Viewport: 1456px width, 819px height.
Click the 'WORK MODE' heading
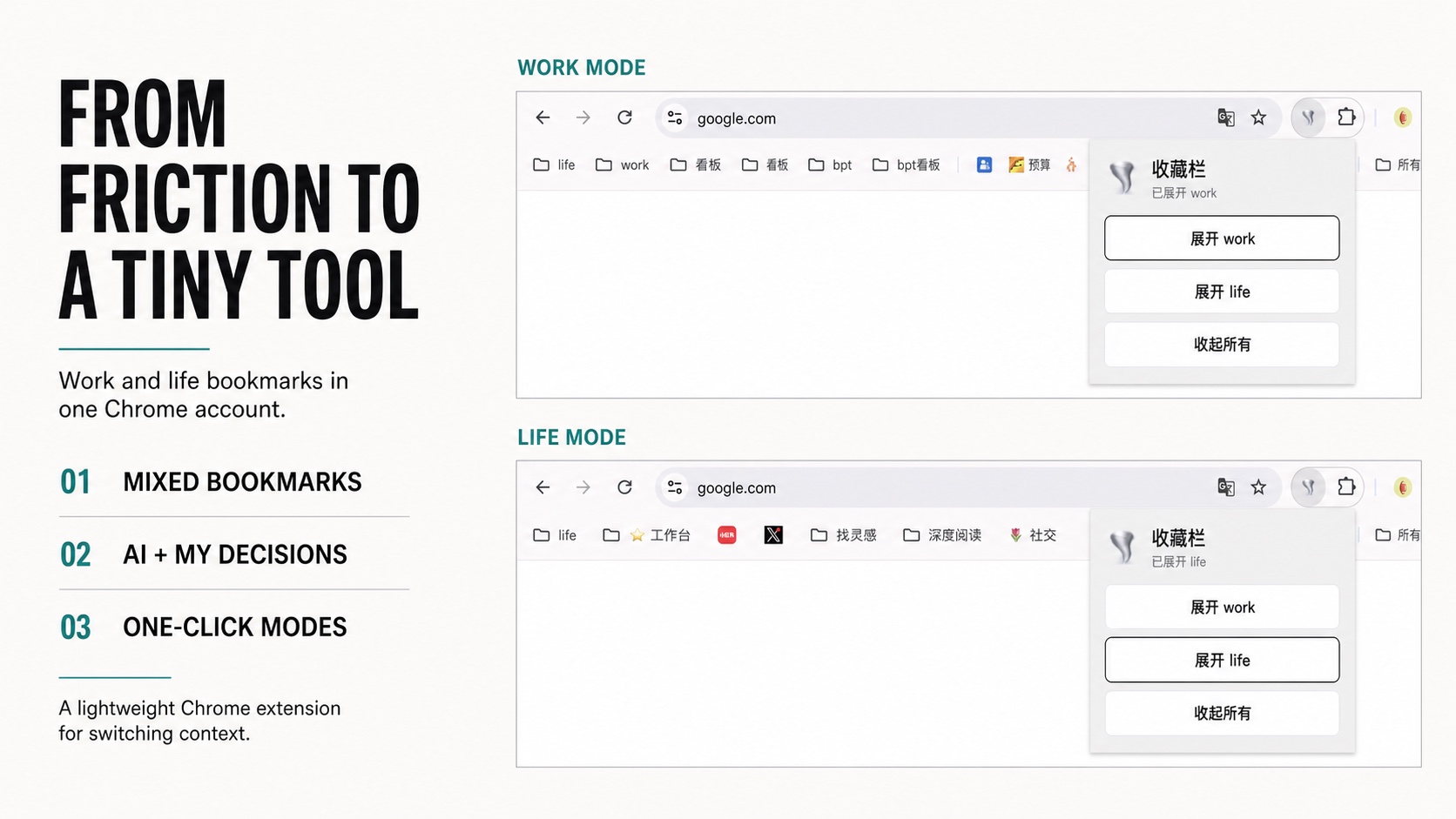point(582,68)
